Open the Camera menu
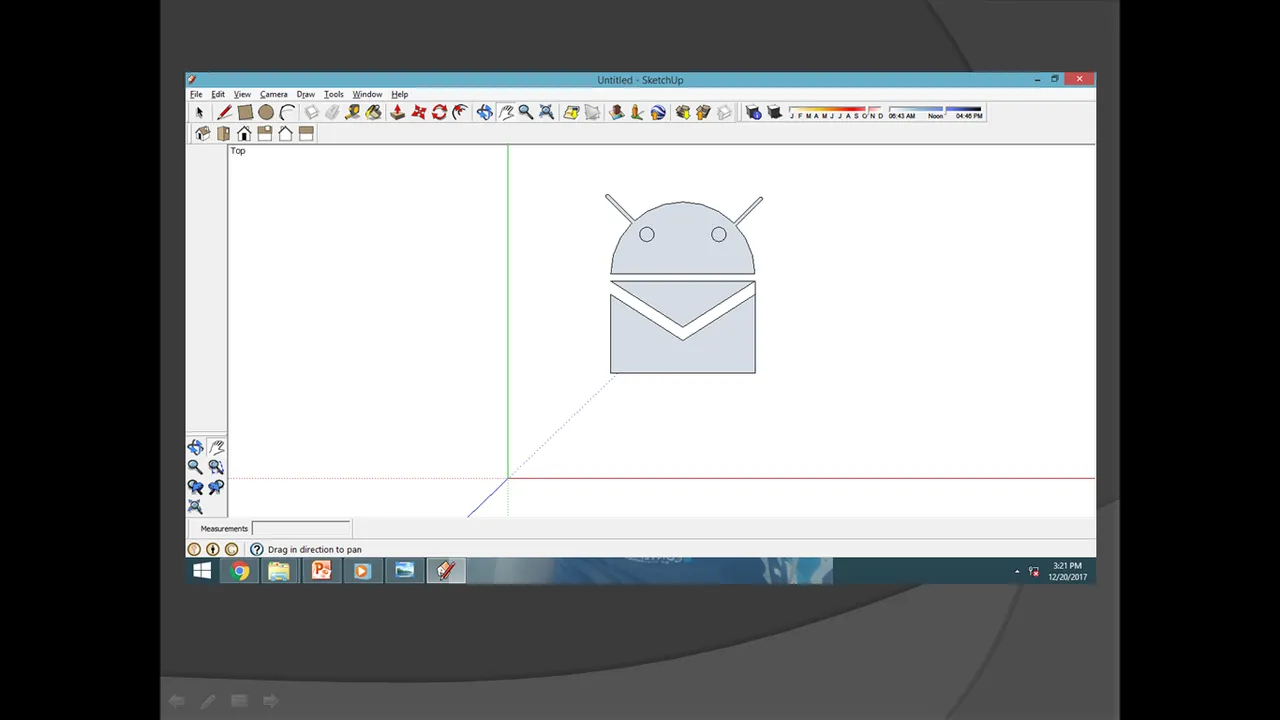The width and height of the screenshot is (1280, 720). pyautogui.click(x=274, y=94)
